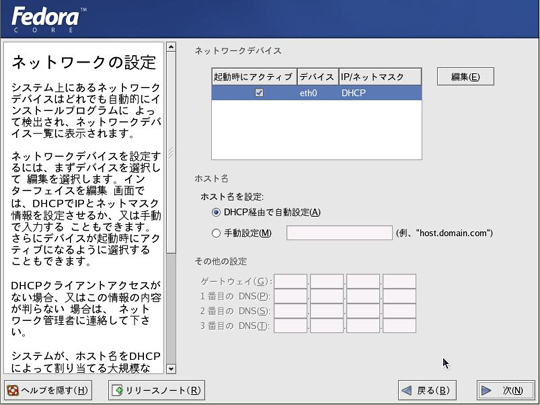Click the 次(N) button
Image resolution: width=540 pixels, height=405 pixels.
pos(501,390)
